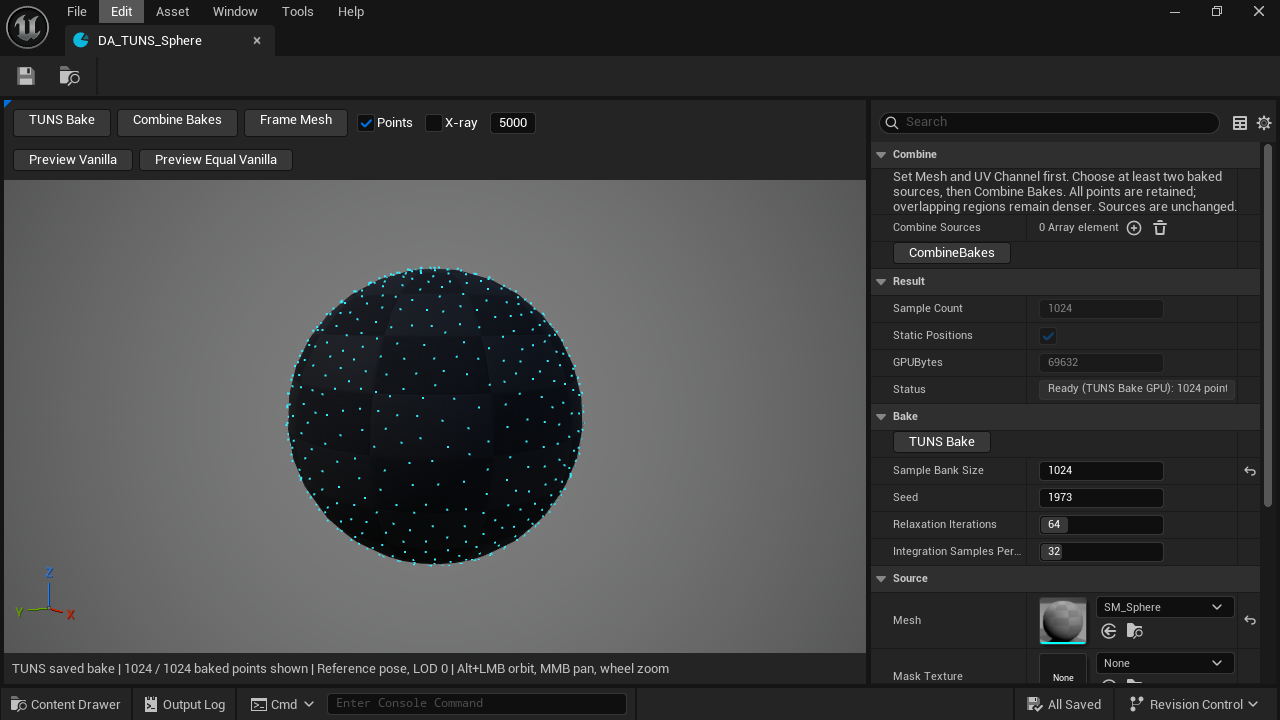Click the point count field showing 5000
This screenshot has width=1280, height=720.
[513, 123]
